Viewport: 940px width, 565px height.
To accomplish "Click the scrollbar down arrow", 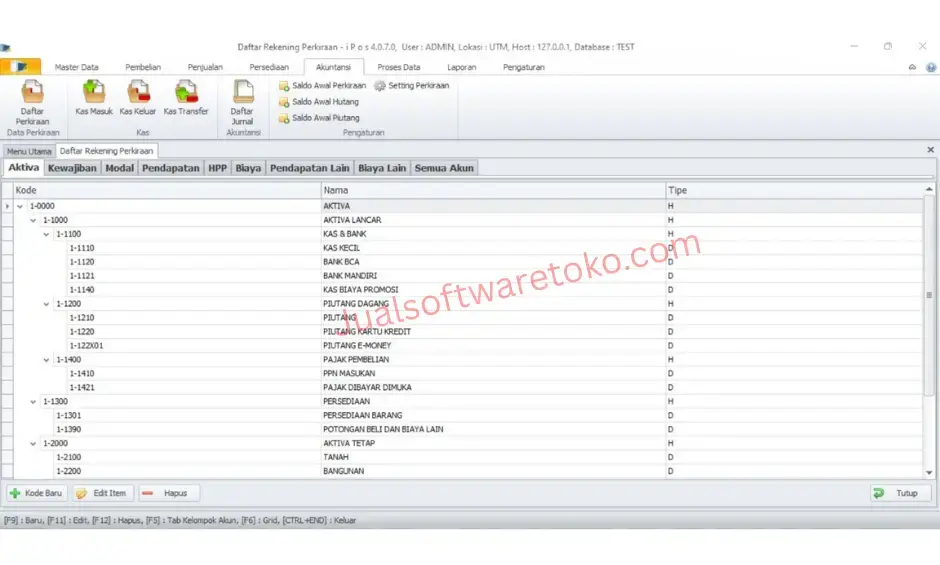I will click(x=929, y=473).
